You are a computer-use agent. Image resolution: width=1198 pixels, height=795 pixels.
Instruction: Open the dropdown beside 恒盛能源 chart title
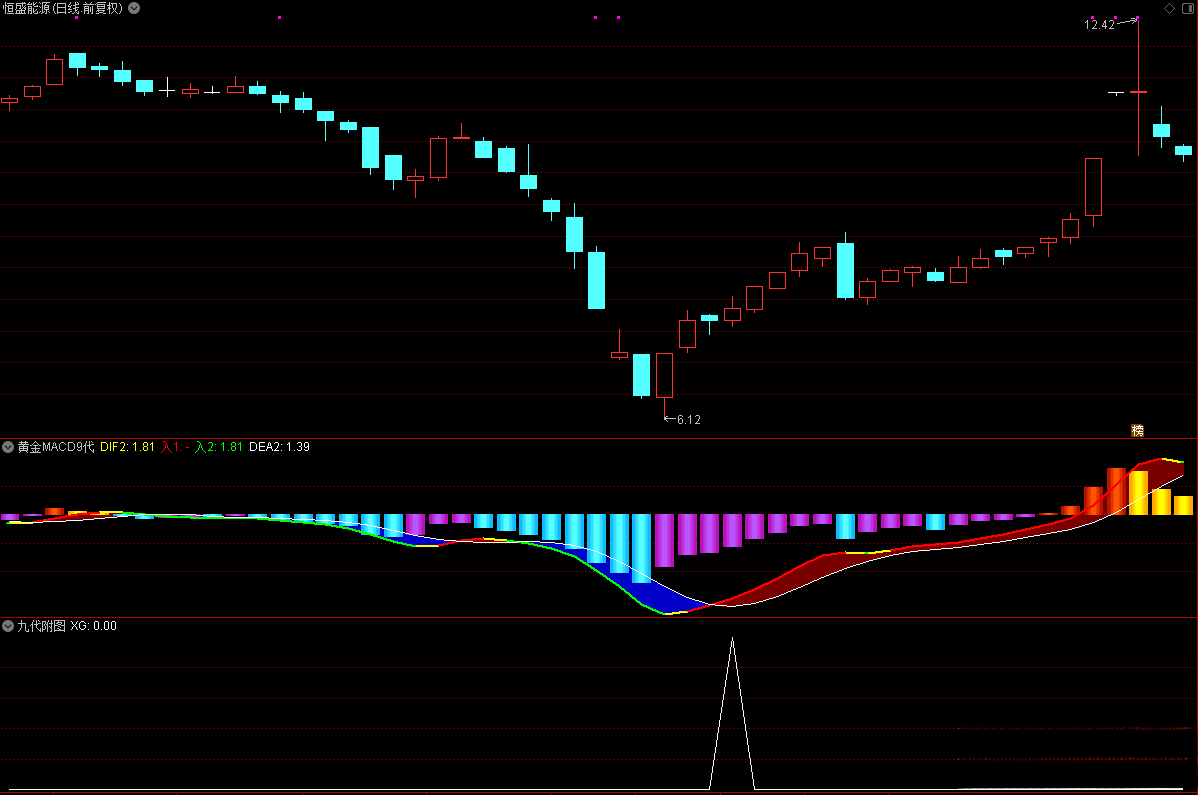(x=134, y=8)
